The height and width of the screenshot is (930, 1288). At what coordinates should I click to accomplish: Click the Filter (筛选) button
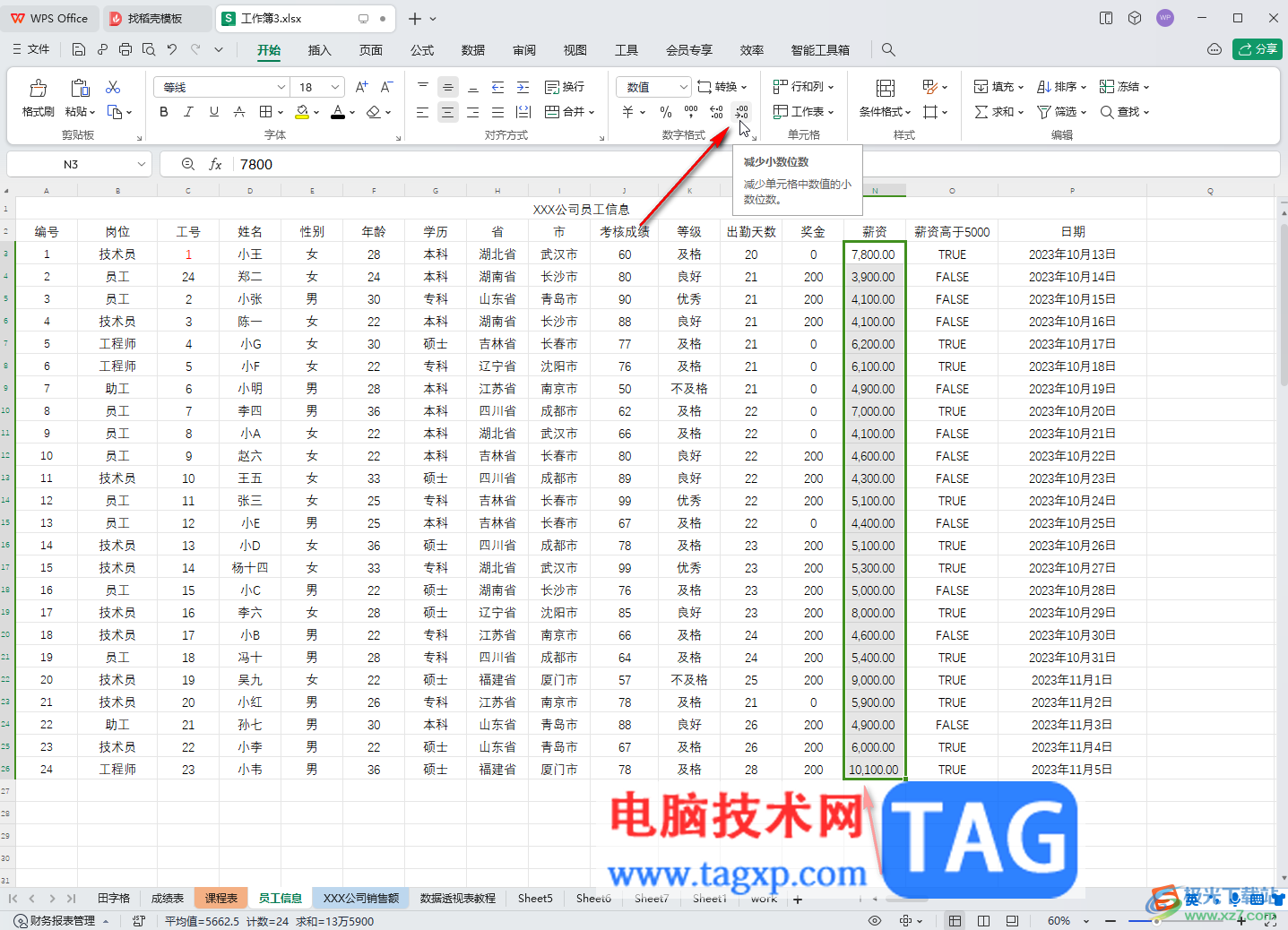(x=1061, y=112)
